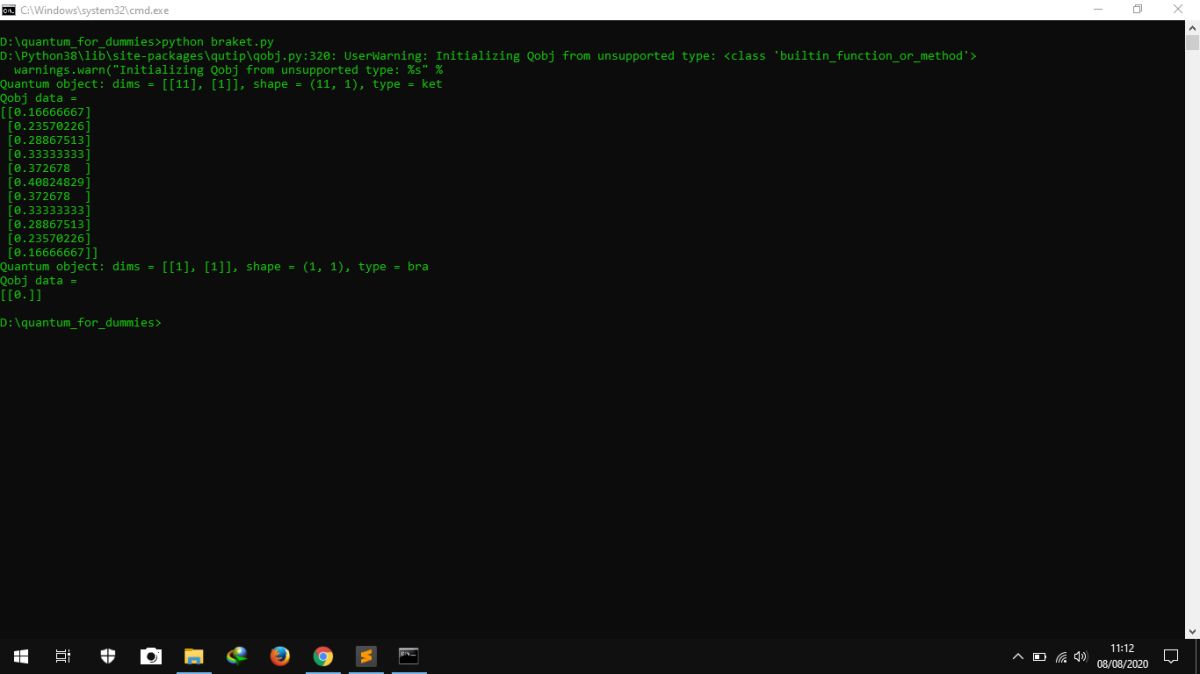1200x674 pixels.
Task: Launch the Camera app from taskbar
Action: click(151, 656)
